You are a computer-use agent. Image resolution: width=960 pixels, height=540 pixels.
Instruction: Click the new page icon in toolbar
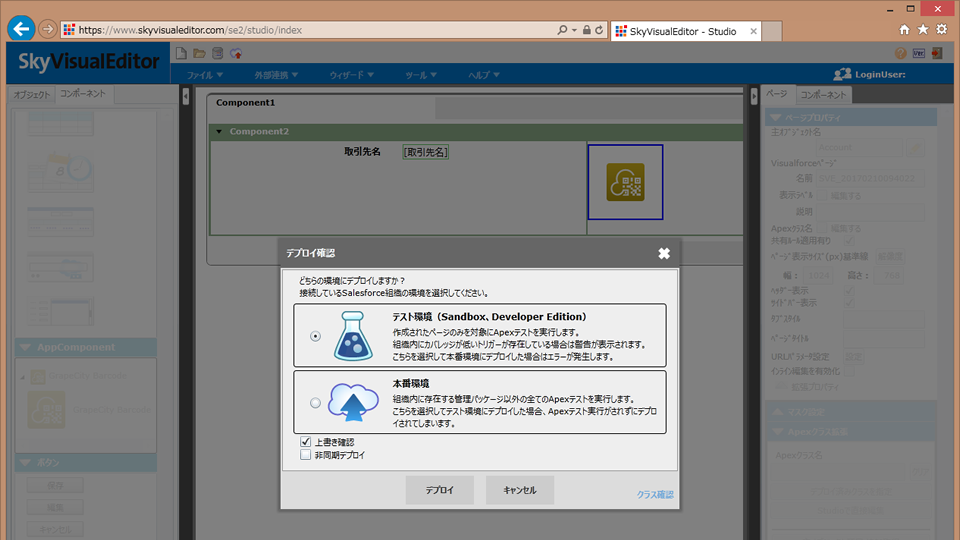point(181,53)
